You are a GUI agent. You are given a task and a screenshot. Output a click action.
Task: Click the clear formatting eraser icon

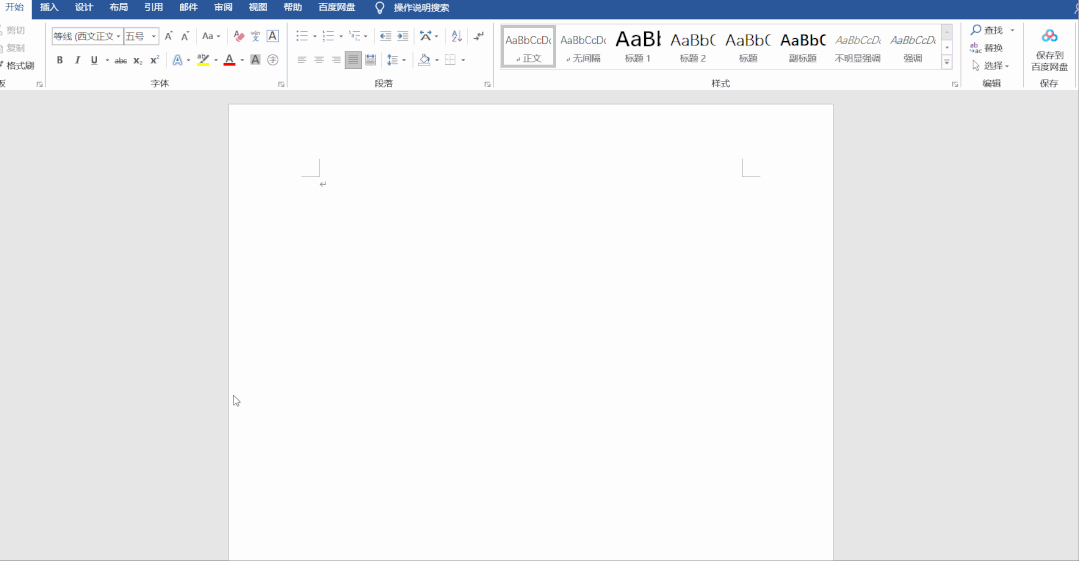point(238,36)
